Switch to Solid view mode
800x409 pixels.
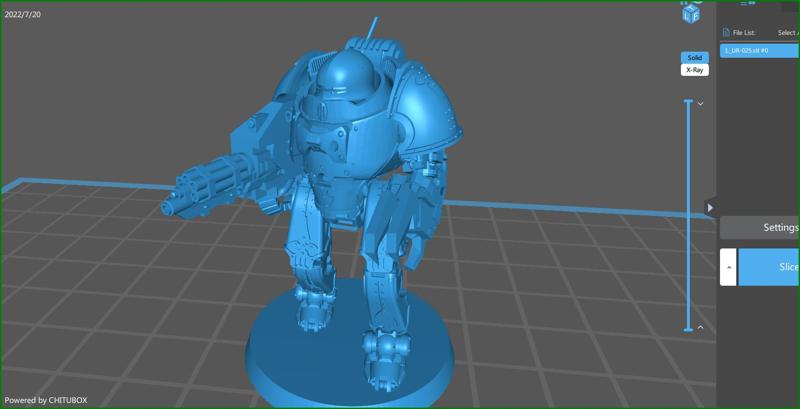point(694,58)
